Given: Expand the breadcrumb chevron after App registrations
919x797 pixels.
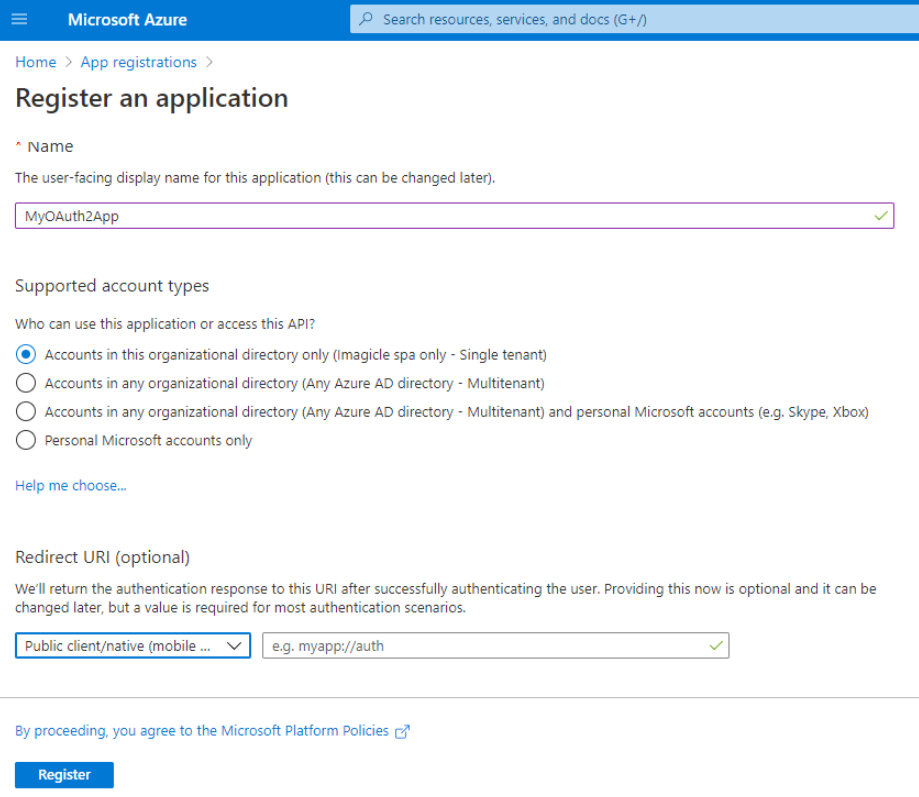Looking at the screenshot, I should (211, 62).
